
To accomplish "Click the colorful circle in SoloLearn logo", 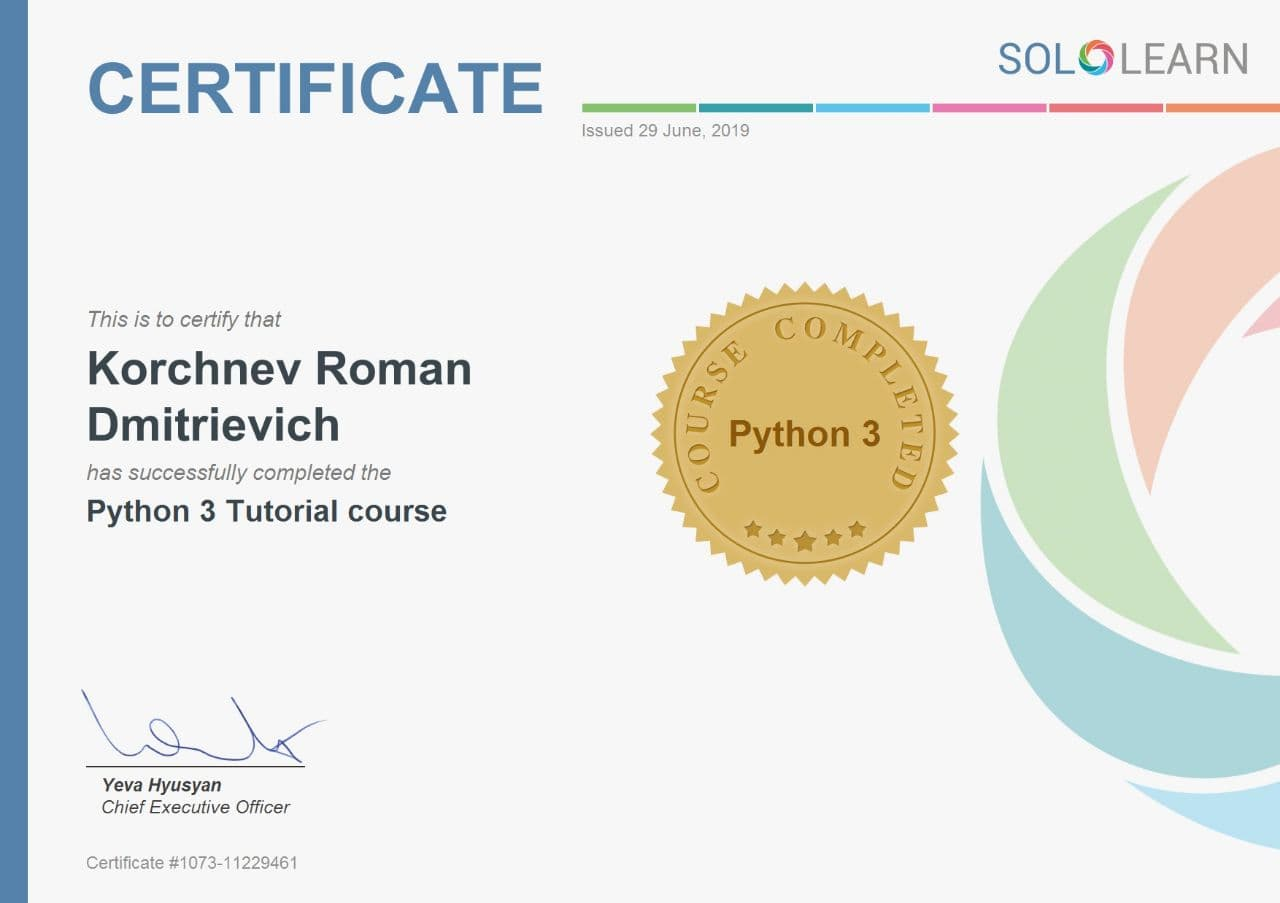I will [x=1096, y=58].
